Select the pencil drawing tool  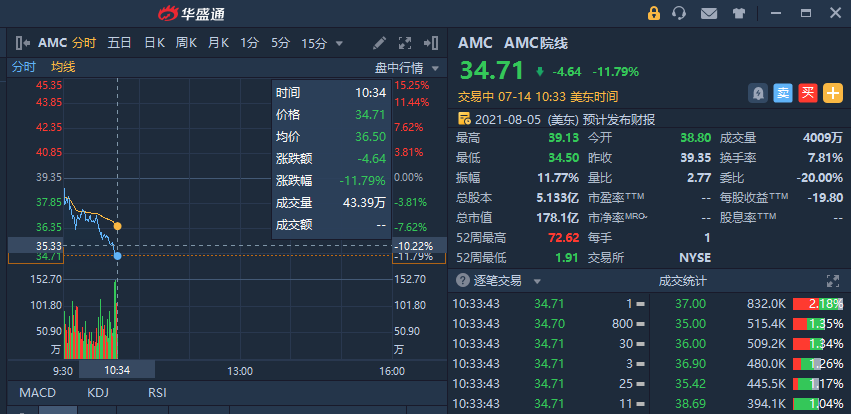379,43
